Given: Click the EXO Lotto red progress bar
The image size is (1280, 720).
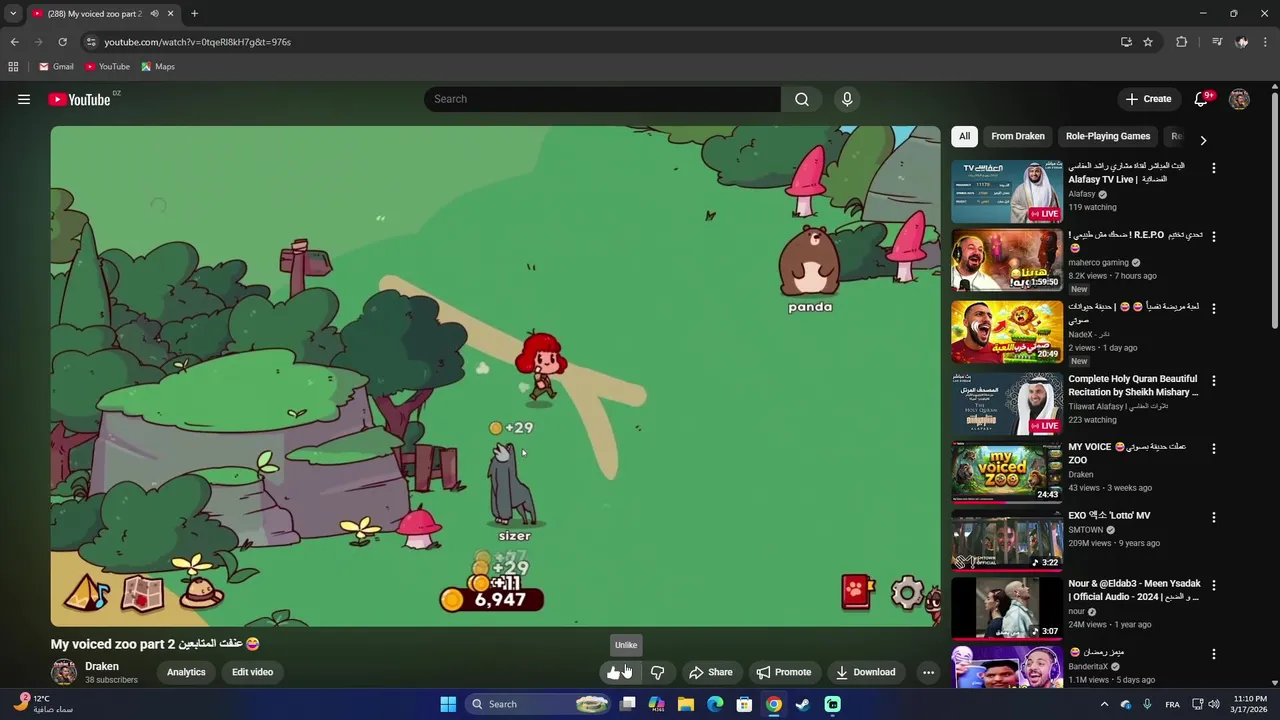Looking at the screenshot, I should 1007,570.
